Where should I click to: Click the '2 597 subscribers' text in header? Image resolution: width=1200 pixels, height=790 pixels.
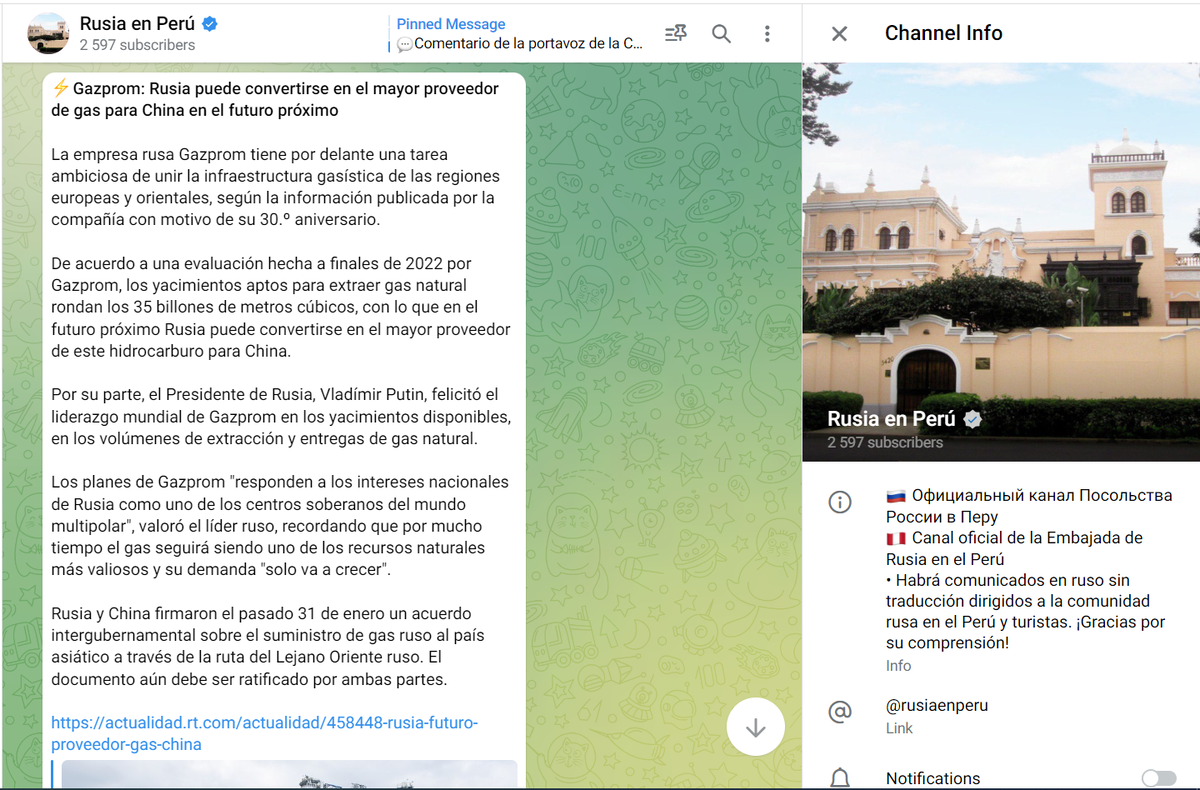click(137, 45)
